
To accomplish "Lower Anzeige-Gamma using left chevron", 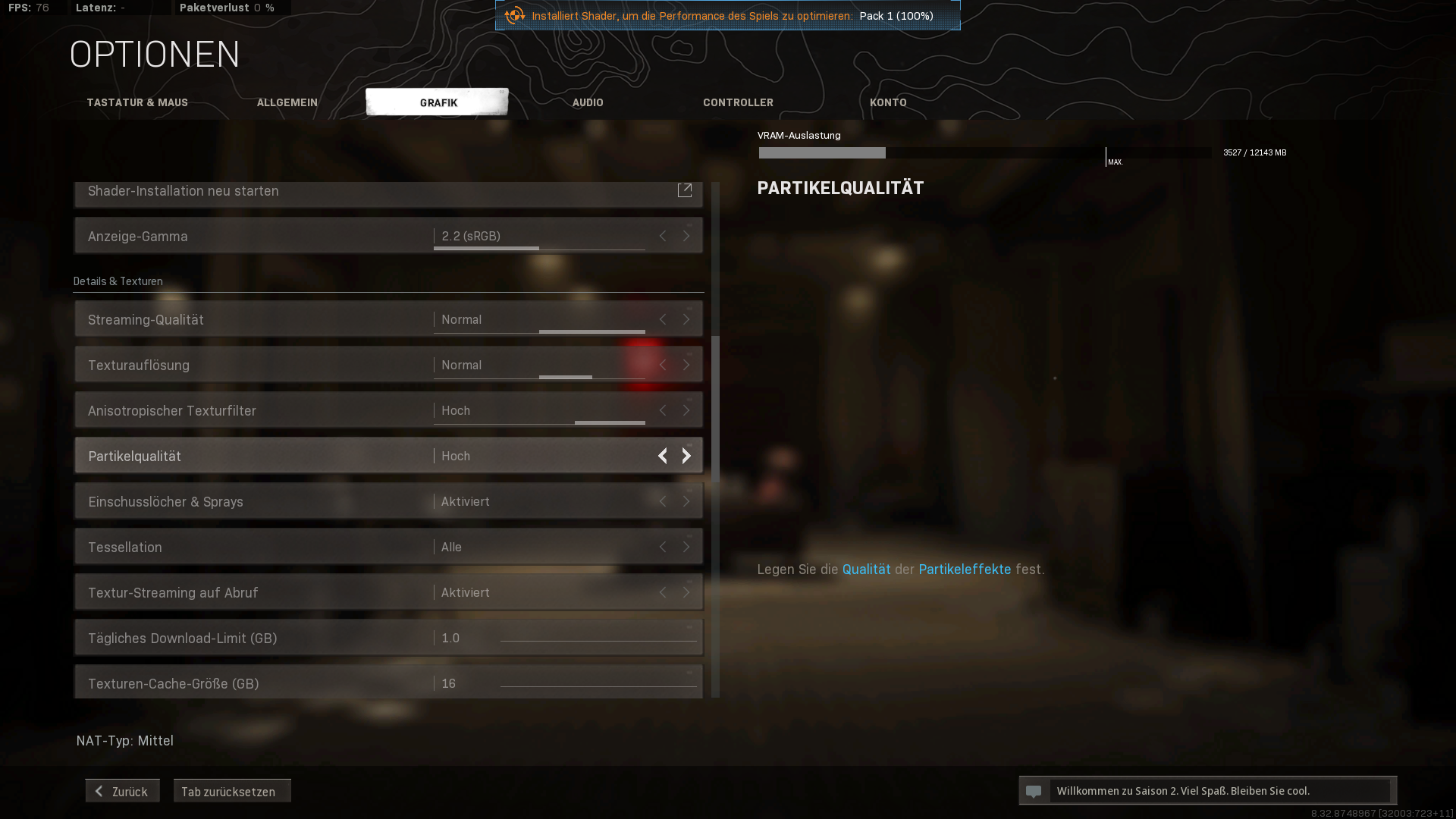I will (x=662, y=236).
